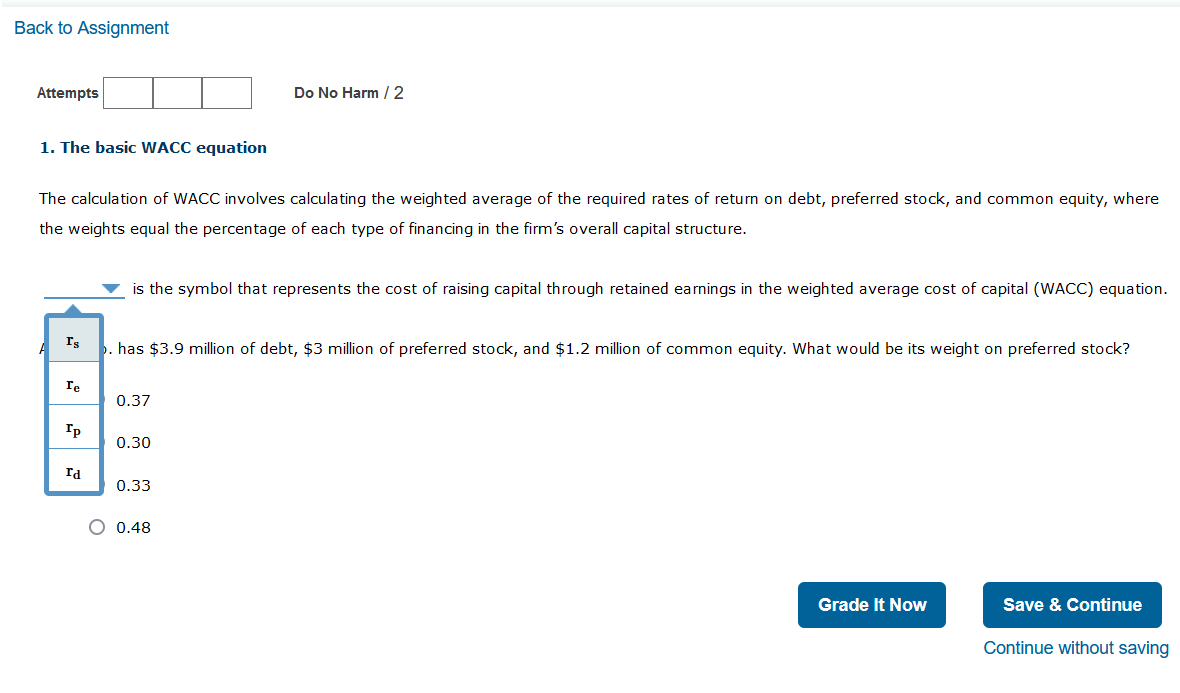This screenshot has height=693, width=1180.
Task: Select the 0.48 answer option
Action: point(97,527)
